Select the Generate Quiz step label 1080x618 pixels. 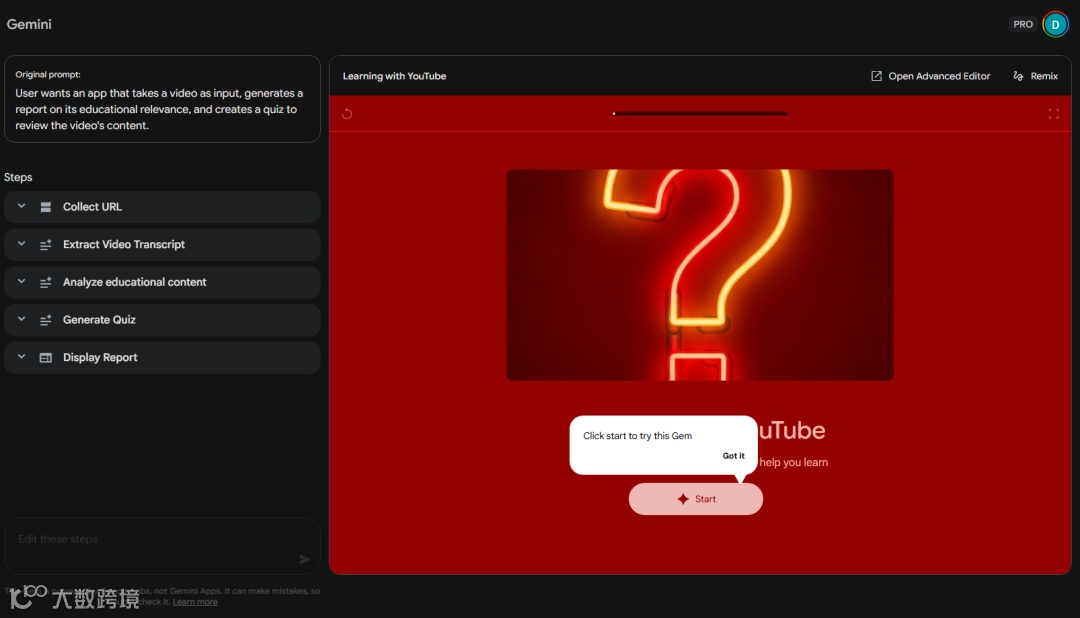[x=99, y=320]
